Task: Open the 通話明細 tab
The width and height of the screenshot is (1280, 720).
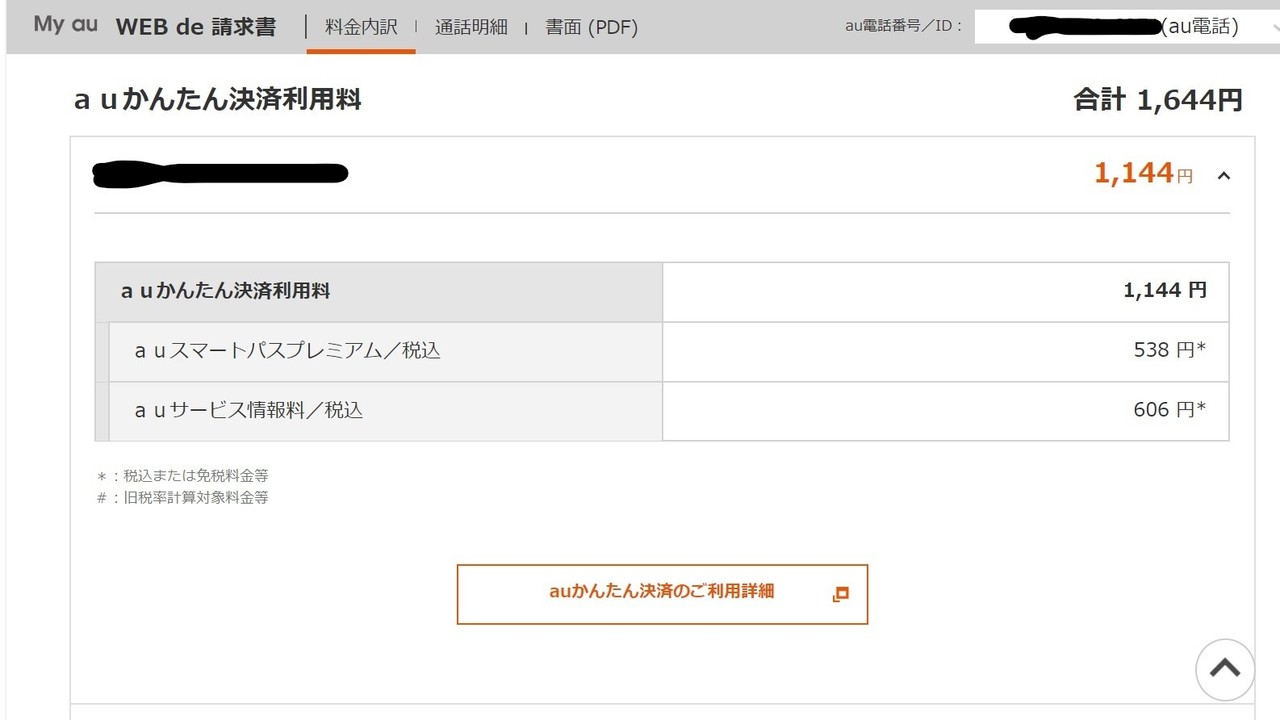Action: click(471, 27)
